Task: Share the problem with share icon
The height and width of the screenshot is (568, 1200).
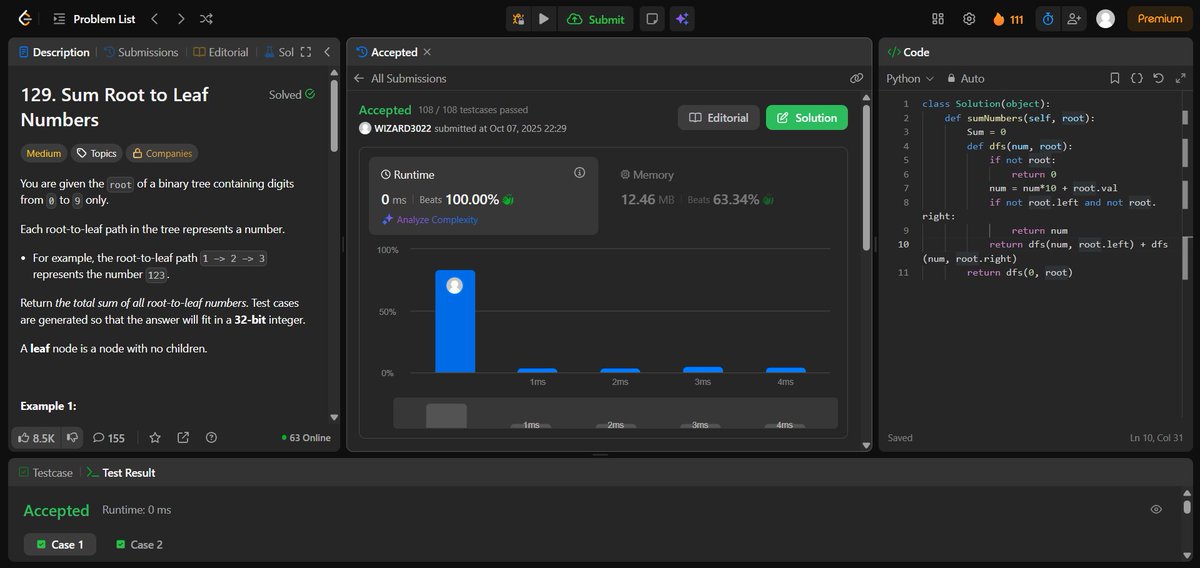Action: point(183,437)
